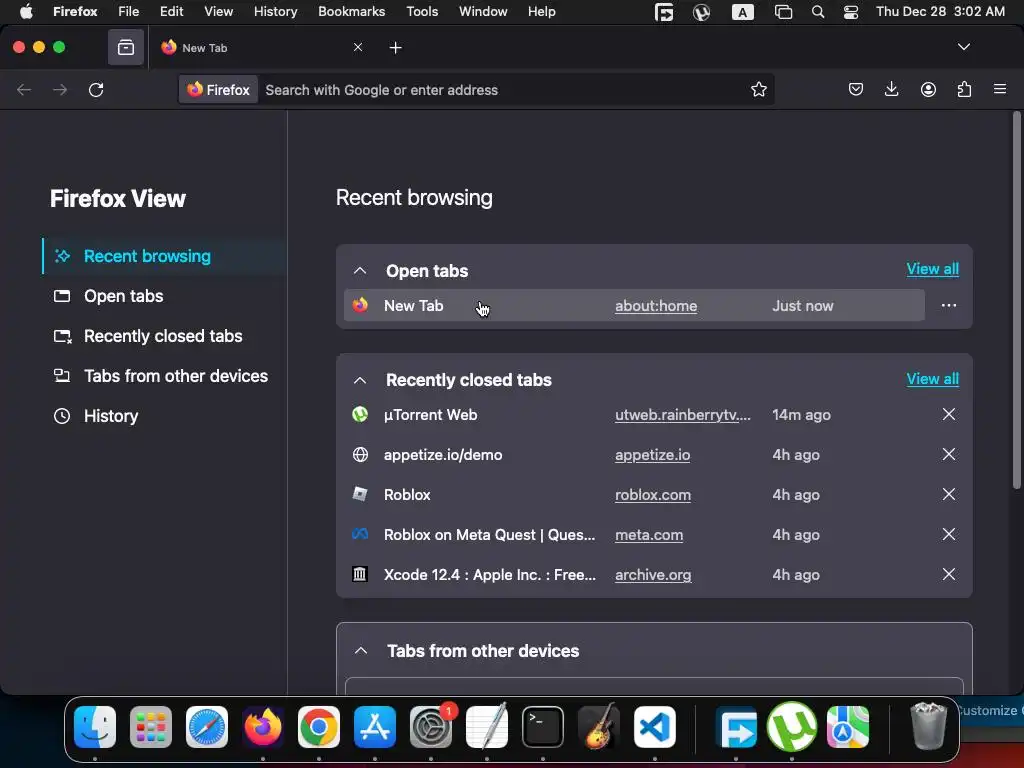Go back one page
The height and width of the screenshot is (768, 1024).
point(24,89)
